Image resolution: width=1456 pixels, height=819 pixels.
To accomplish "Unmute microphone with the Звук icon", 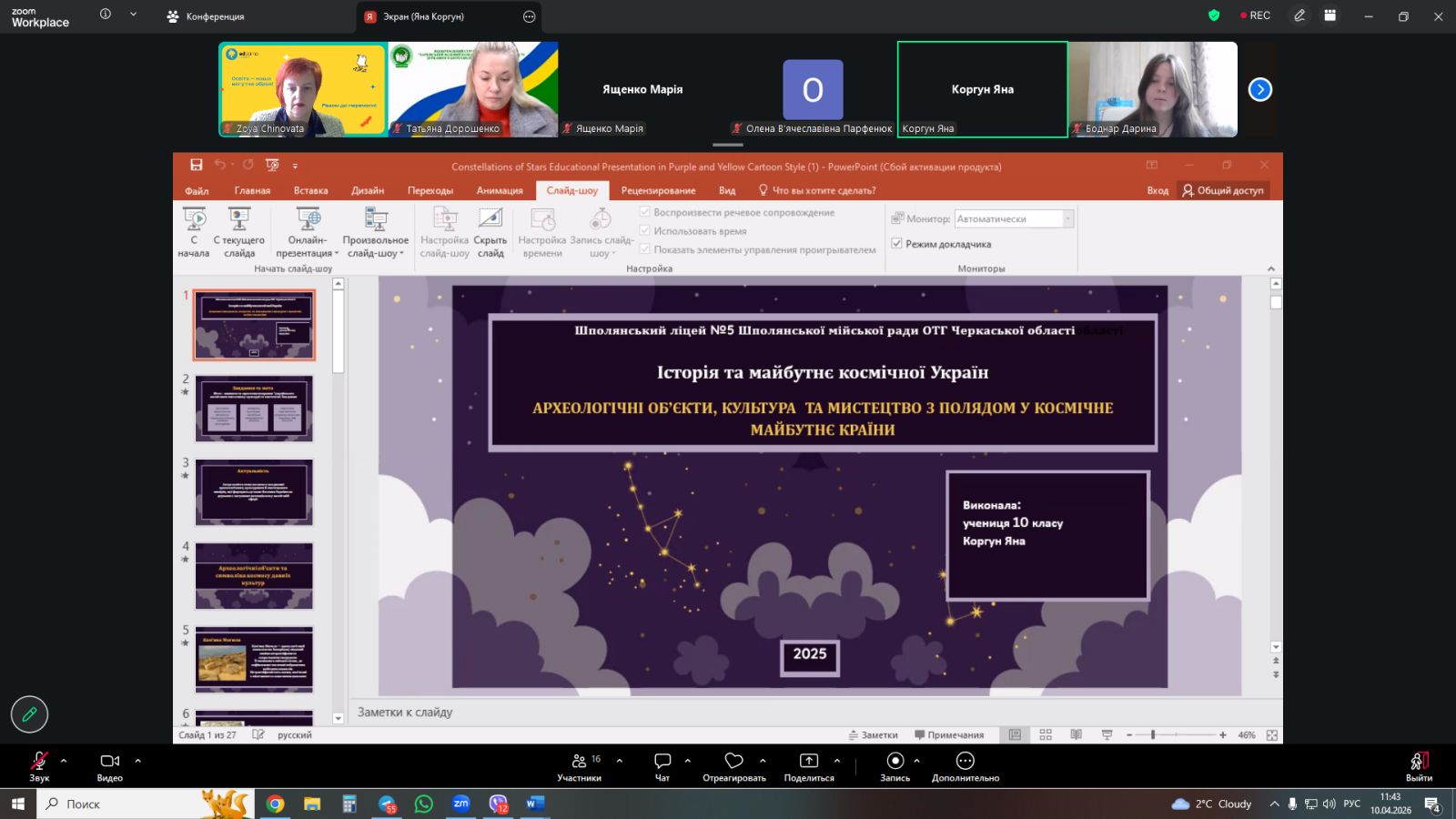I will click(39, 762).
